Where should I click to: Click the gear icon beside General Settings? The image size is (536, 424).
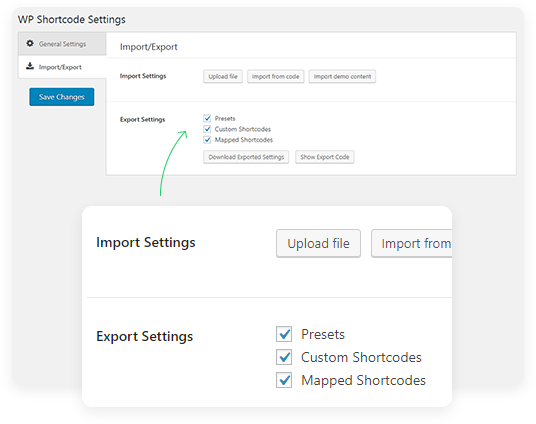coord(30,43)
